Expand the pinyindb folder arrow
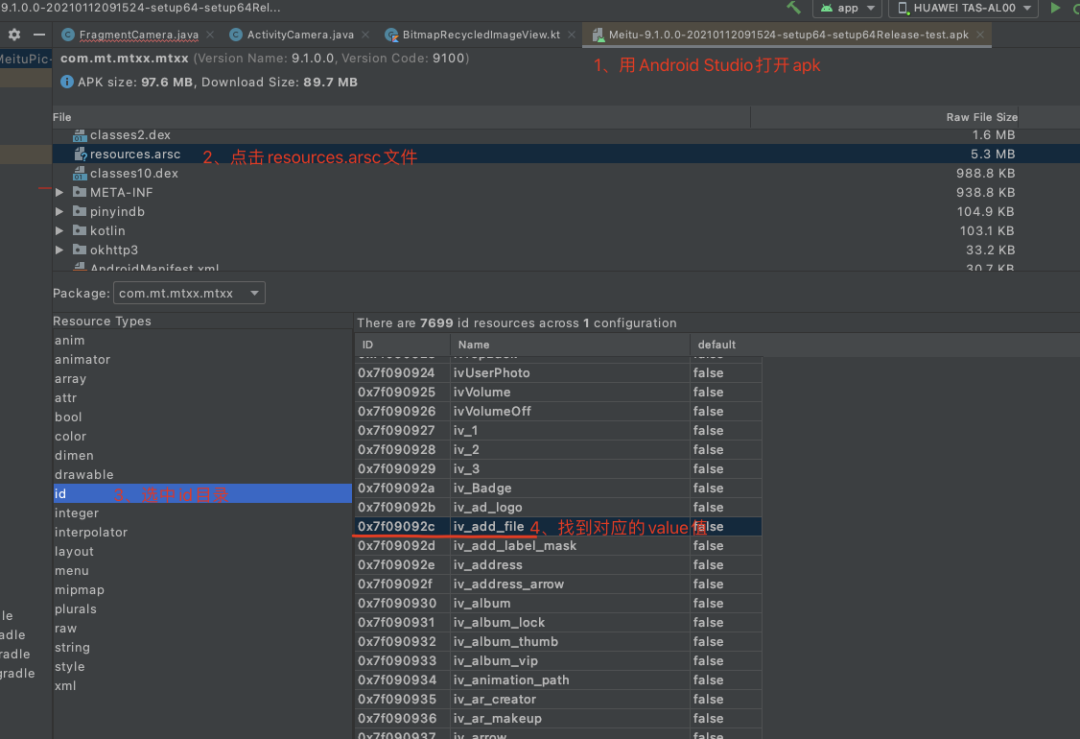This screenshot has height=739, width=1080. pos(60,212)
